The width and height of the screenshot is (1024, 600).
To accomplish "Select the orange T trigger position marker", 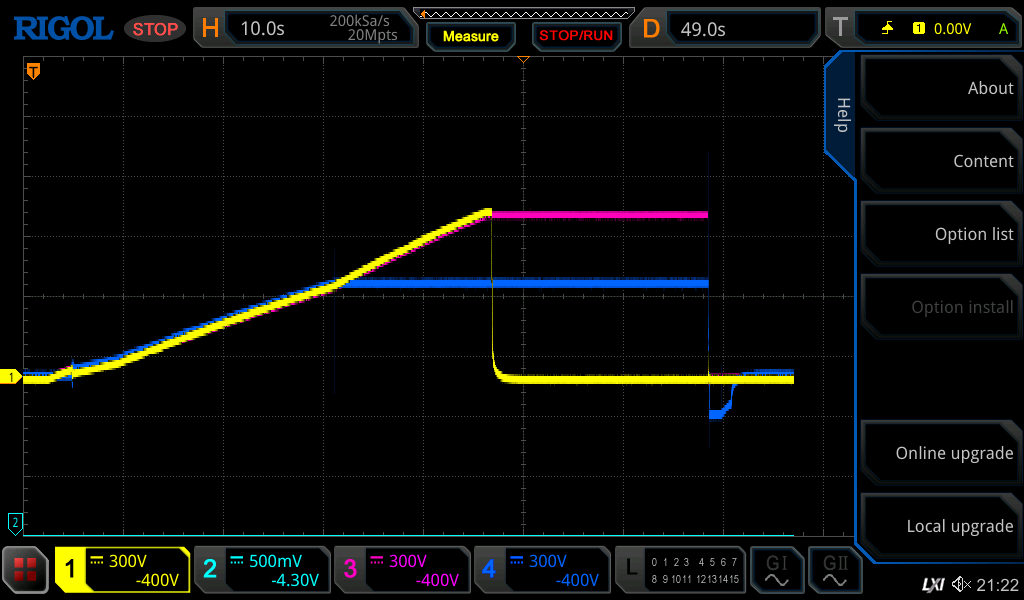I will tap(33, 71).
